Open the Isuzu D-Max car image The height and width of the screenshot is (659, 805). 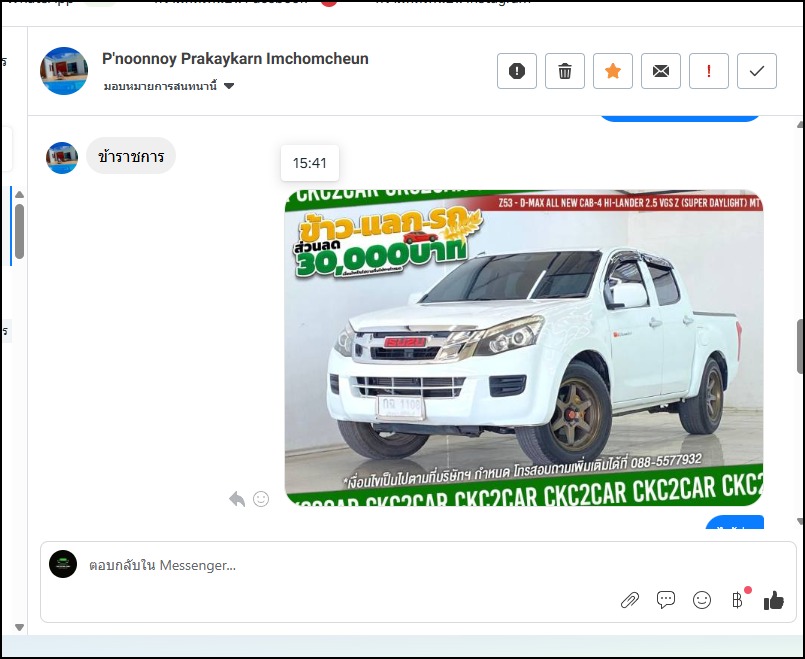pyautogui.click(x=524, y=347)
